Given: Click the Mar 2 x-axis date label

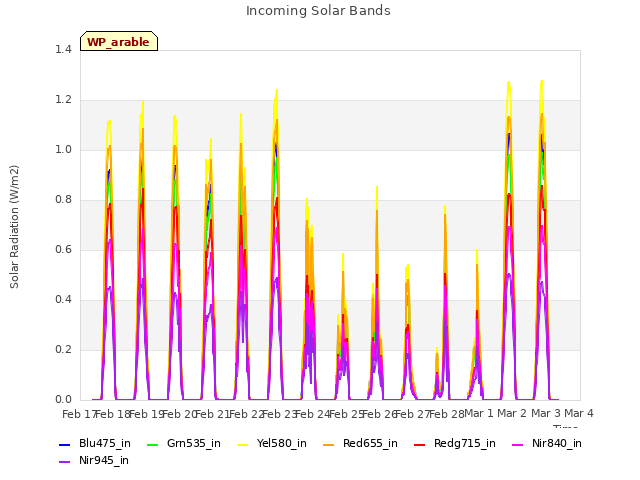Looking at the screenshot, I should click(x=512, y=413).
